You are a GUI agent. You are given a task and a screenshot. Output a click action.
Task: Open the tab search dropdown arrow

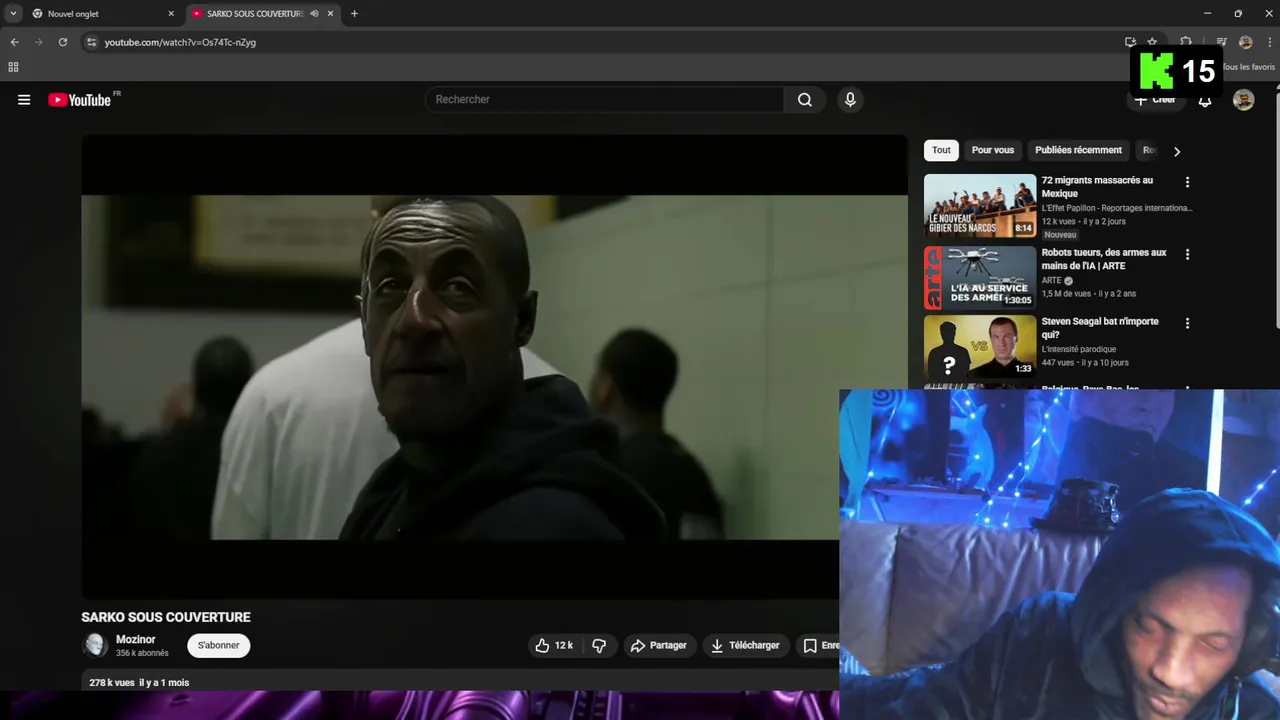[13, 14]
